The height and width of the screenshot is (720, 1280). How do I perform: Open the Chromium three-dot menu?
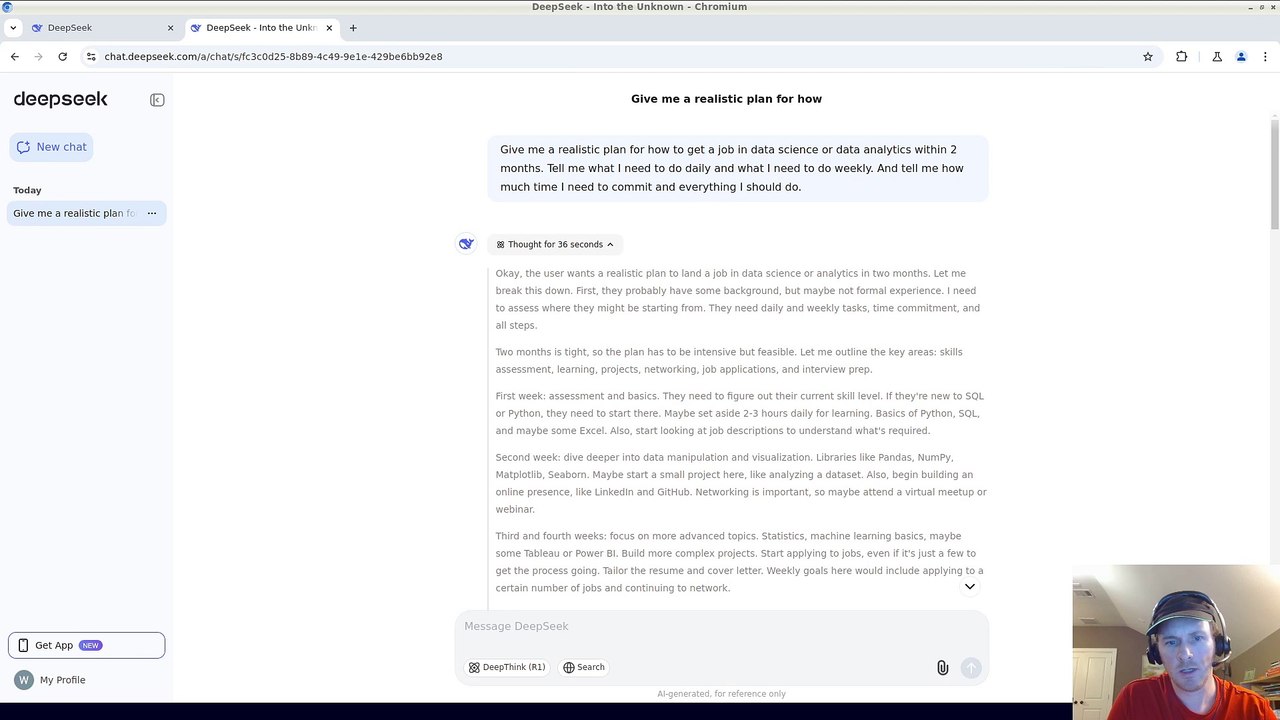[1265, 57]
